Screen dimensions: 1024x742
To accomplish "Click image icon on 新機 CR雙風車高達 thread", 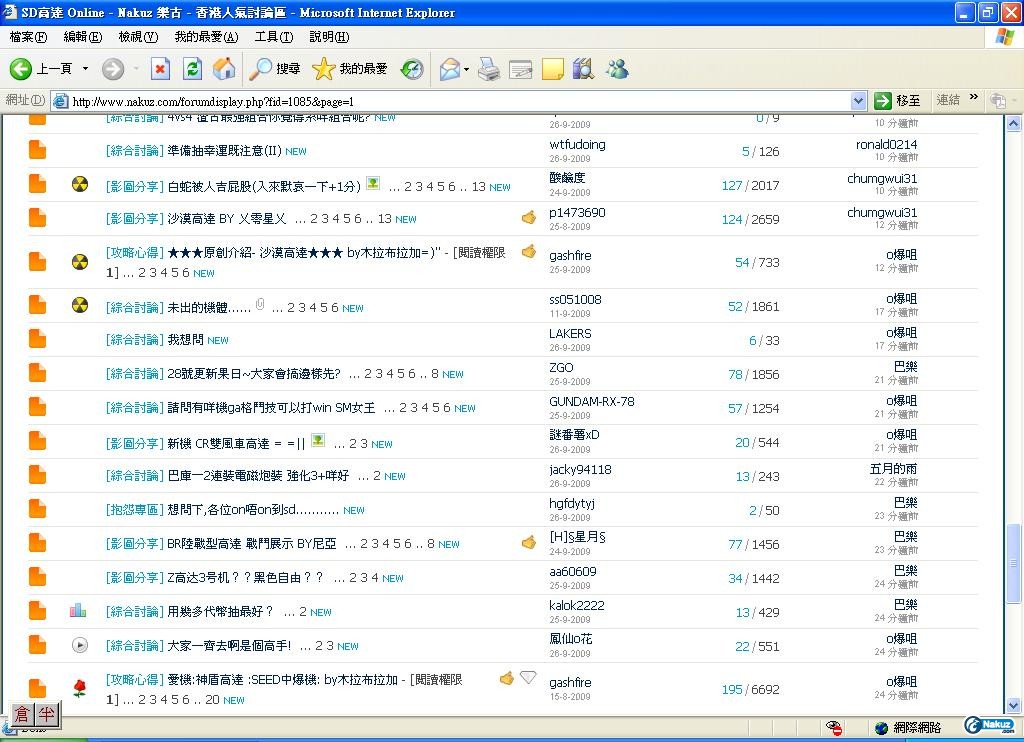I will (318, 440).
